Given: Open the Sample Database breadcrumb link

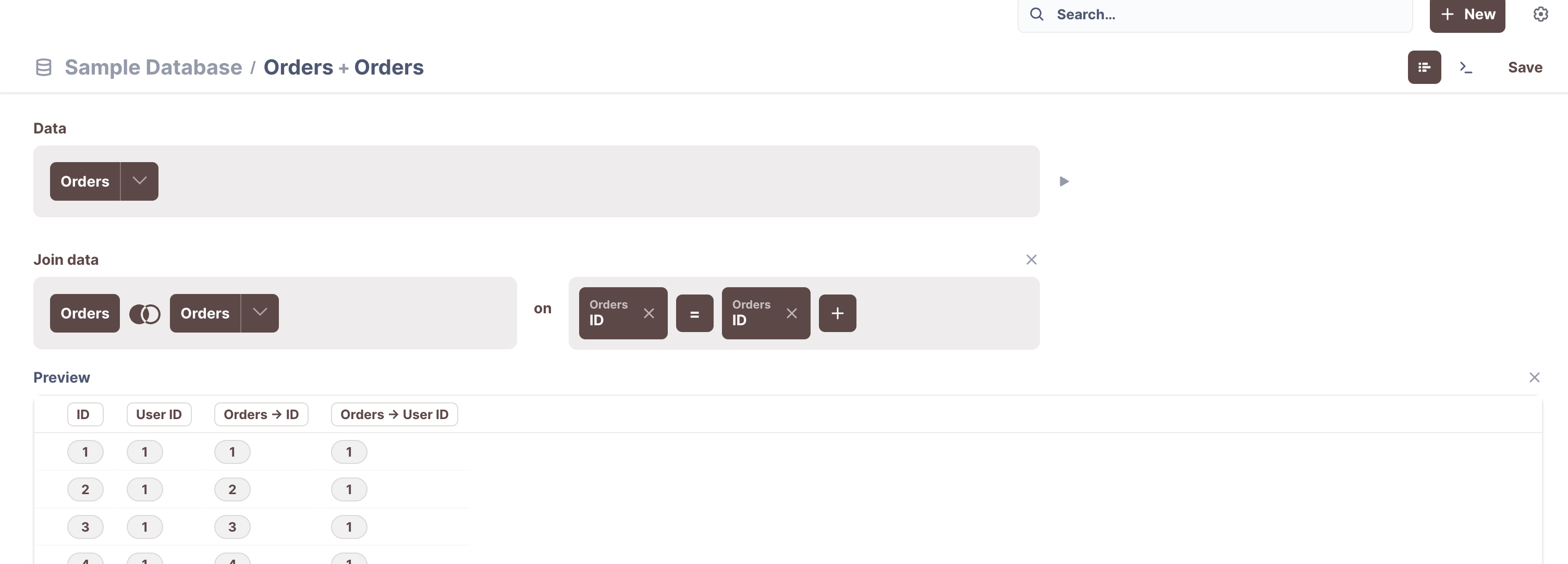Looking at the screenshot, I should [x=153, y=67].
